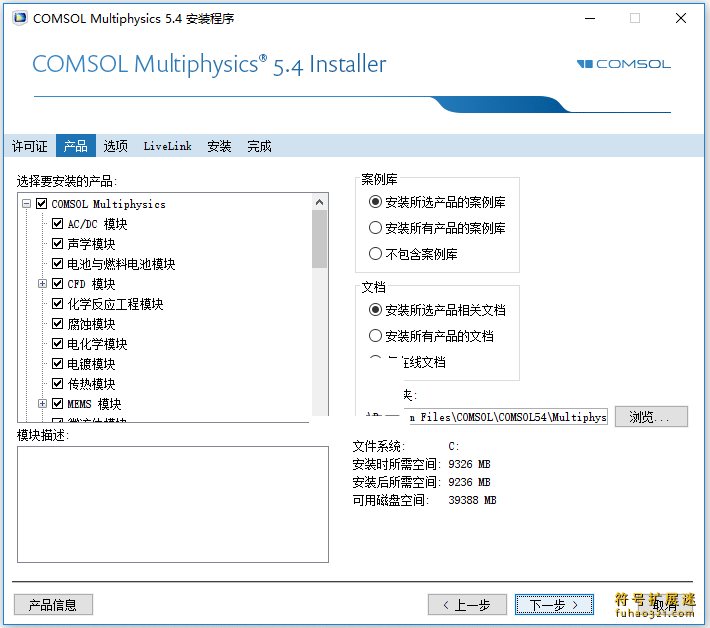Switch to the 完成 tab

point(259,146)
